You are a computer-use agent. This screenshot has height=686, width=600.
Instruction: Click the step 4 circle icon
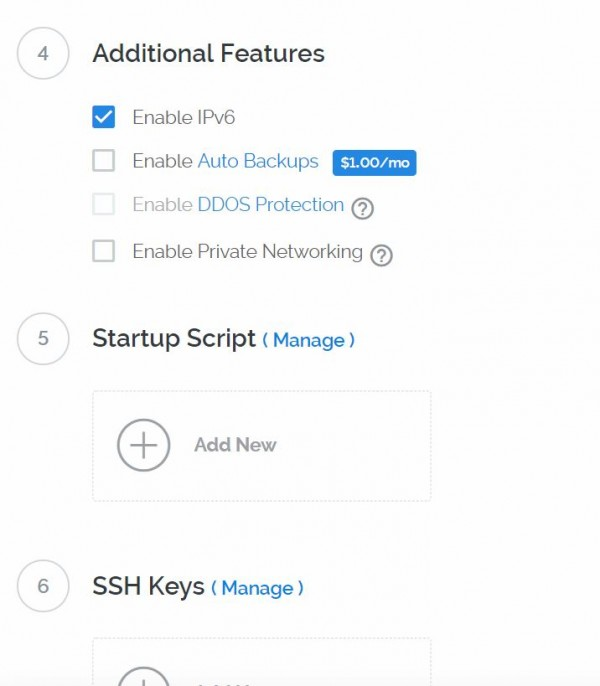coord(43,53)
